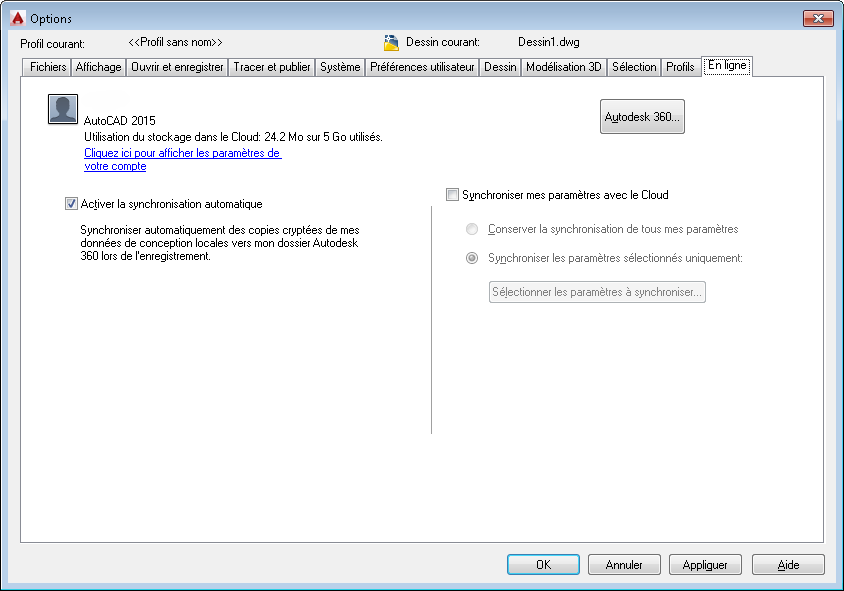
Task: Click the cloud storage usage text
Action: (233, 137)
